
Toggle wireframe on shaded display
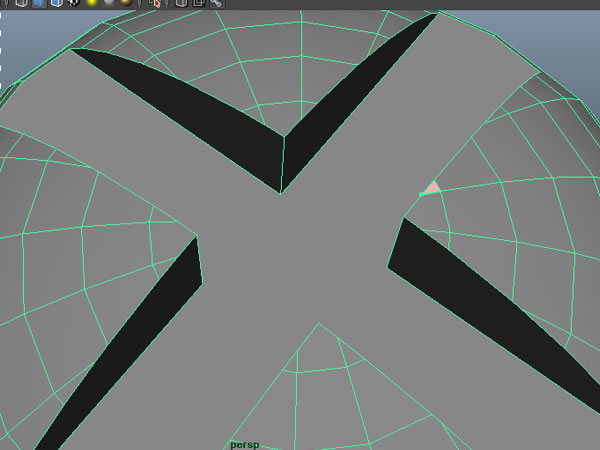pos(56,3)
